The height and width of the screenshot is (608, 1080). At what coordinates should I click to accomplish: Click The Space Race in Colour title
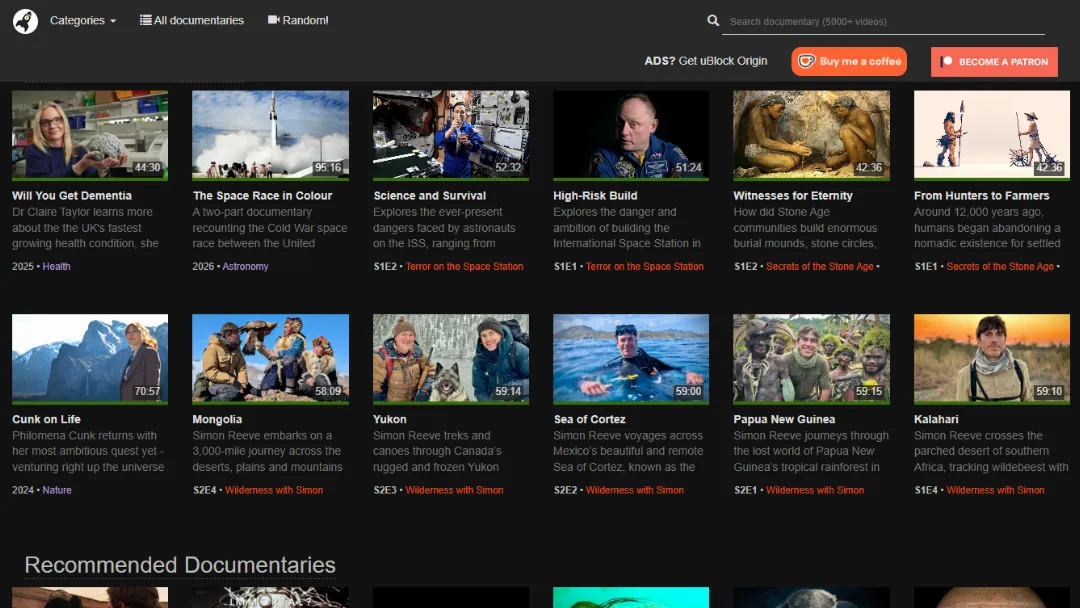[262, 196]
